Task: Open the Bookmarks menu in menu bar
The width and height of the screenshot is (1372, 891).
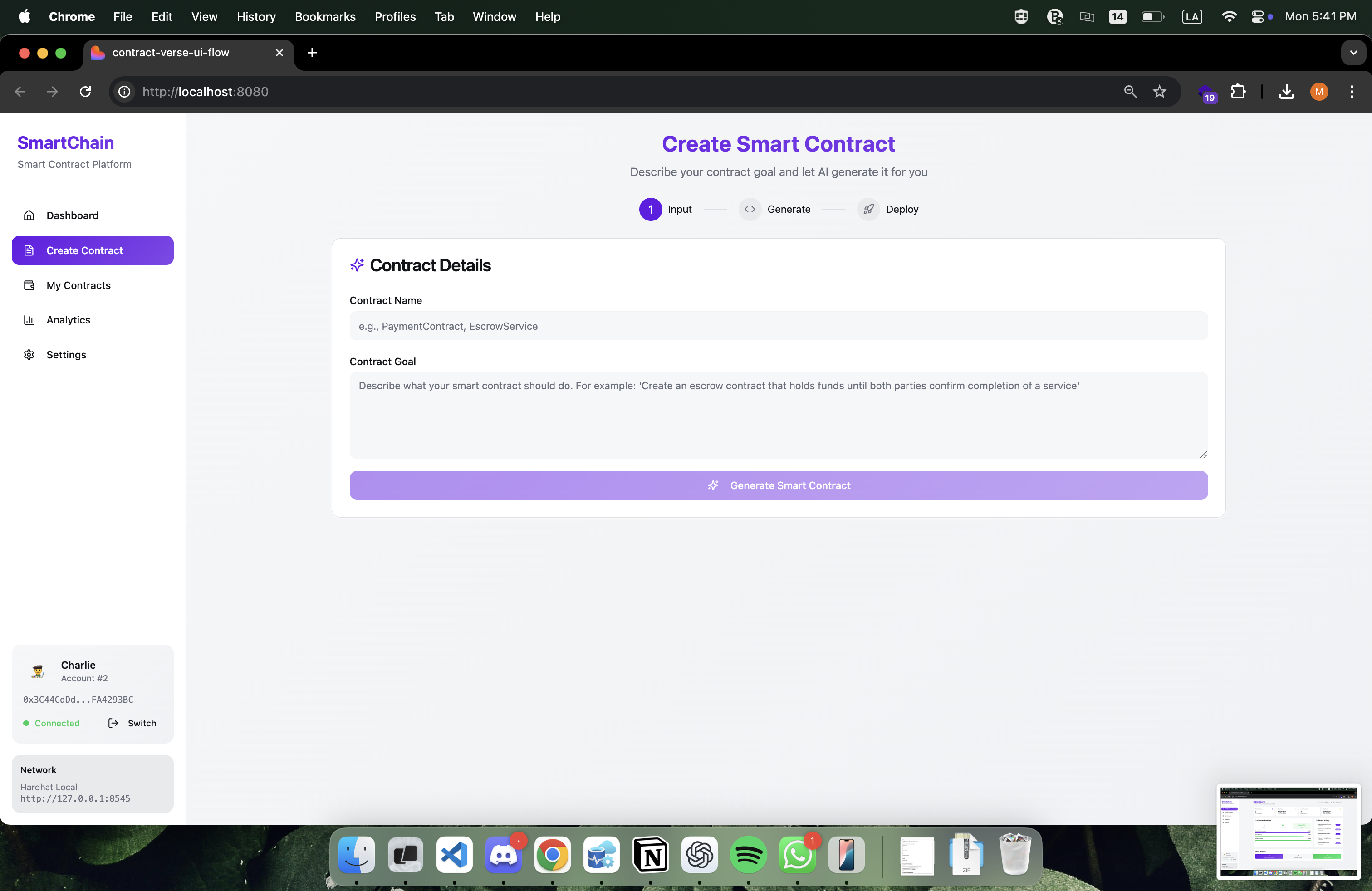Action: pos(325,17)
